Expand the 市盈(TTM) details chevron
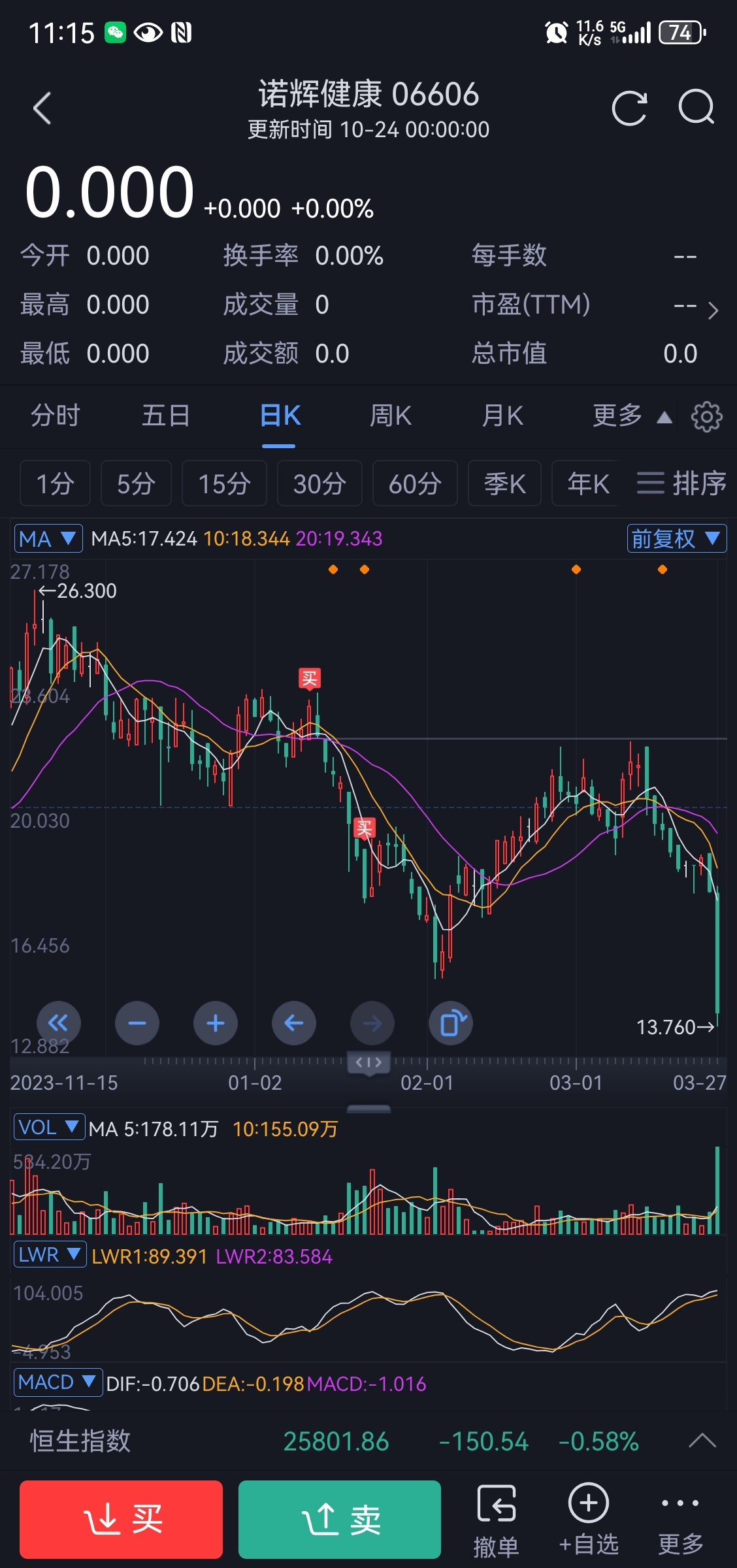Image resolution: width=737 pixels, height=1568 pixels. click(713, 310)
